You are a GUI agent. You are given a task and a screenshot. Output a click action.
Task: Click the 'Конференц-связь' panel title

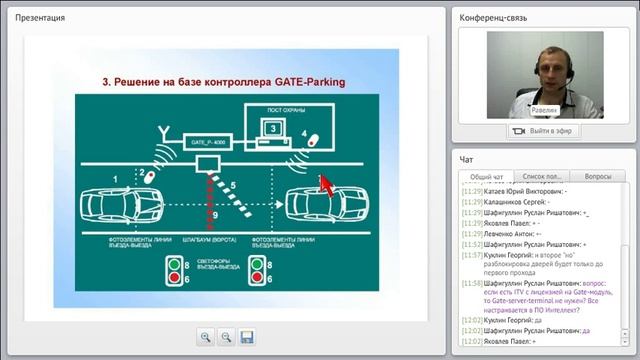point(493,18)
